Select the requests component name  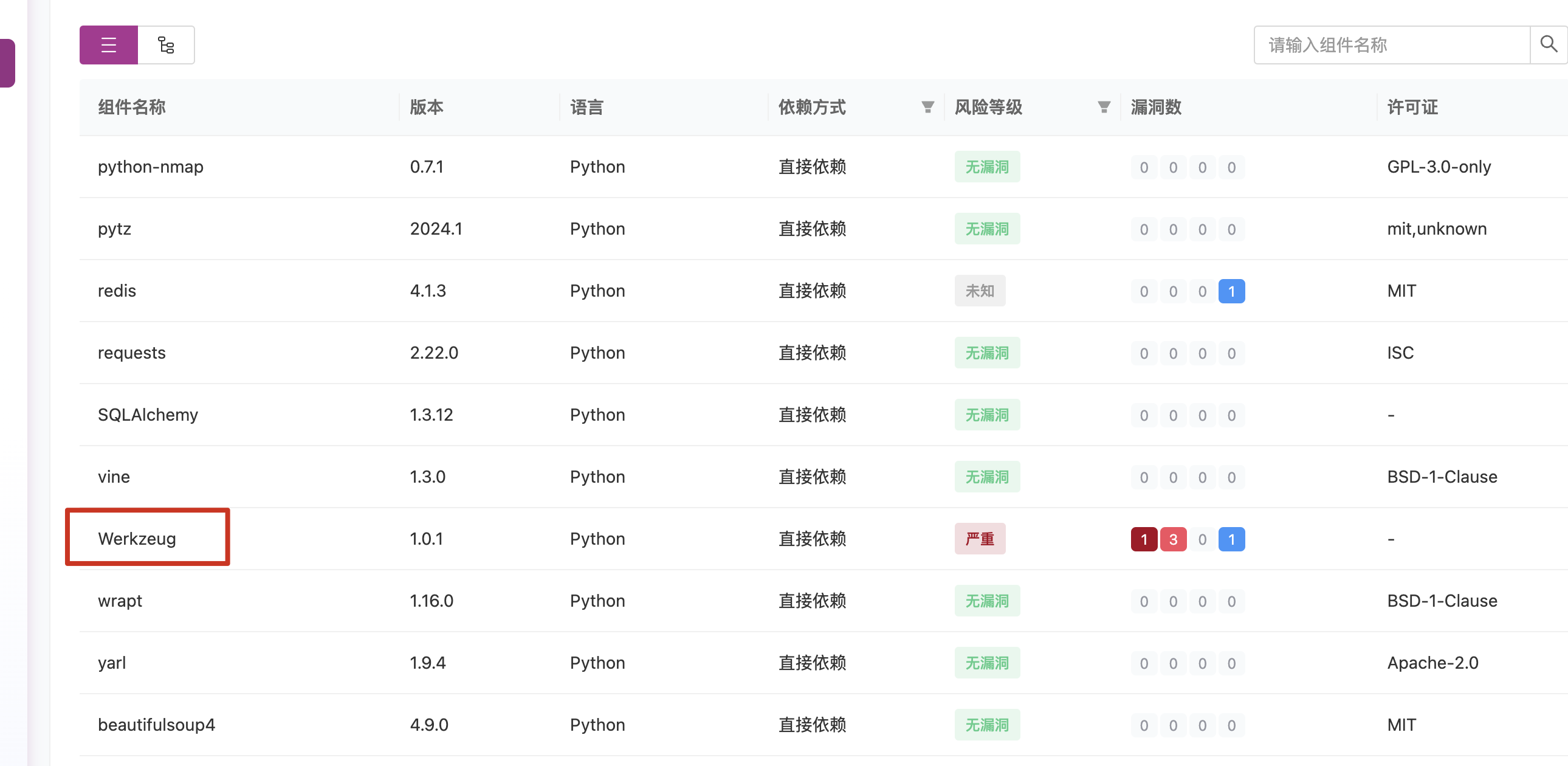(x=131, y=353)
